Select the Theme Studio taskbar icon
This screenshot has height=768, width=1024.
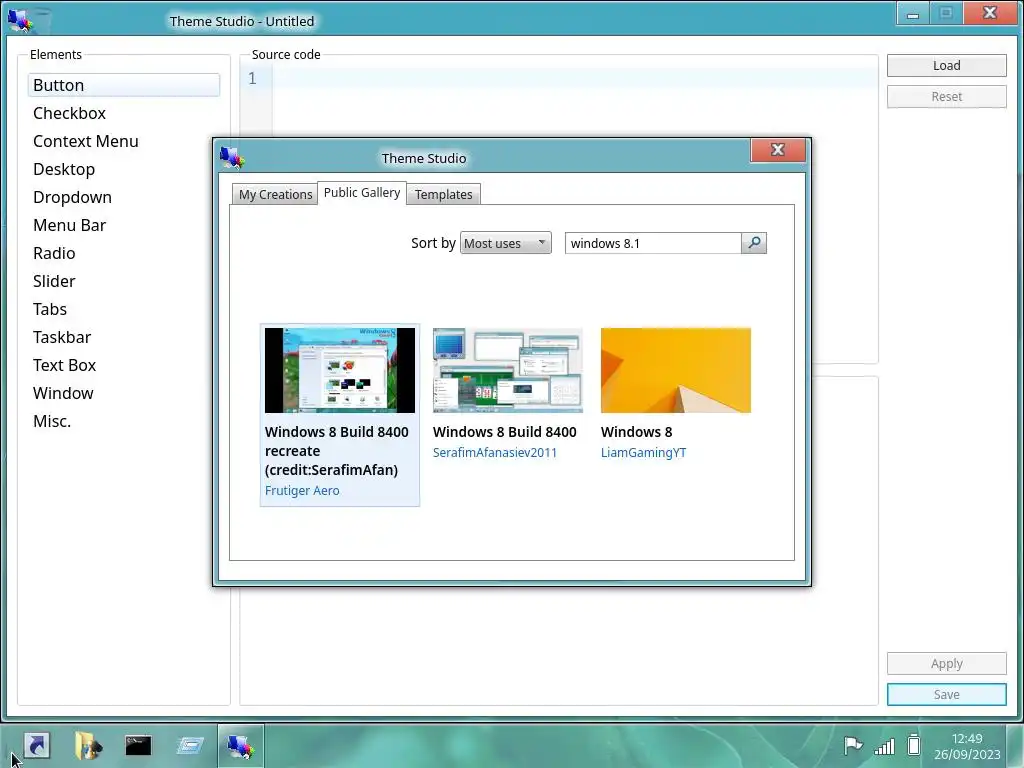coord(240,746)
